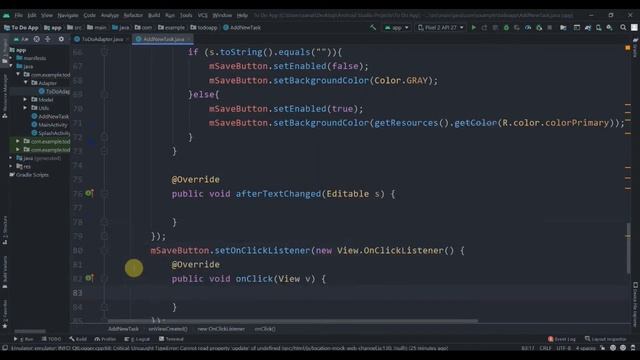This screenshot has width=640, height=360.
Task: Click the Apply Changes and Restart Activity icon
Action: point(484,27)
